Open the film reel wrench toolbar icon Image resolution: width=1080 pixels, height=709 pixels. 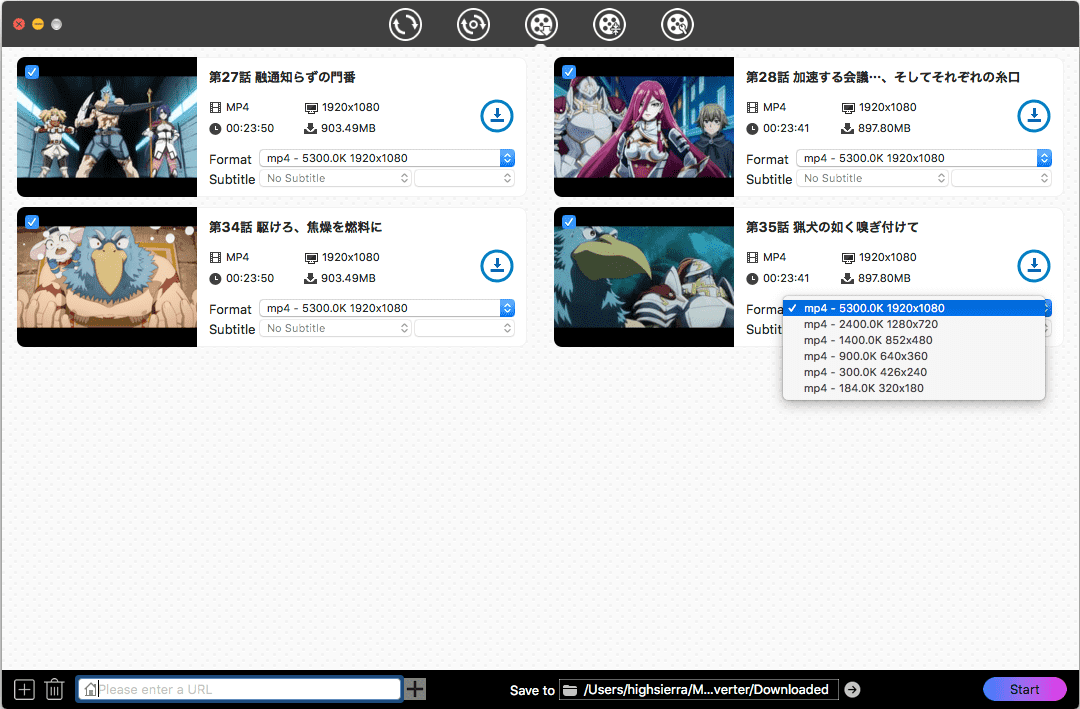click(x=678, y=25)
